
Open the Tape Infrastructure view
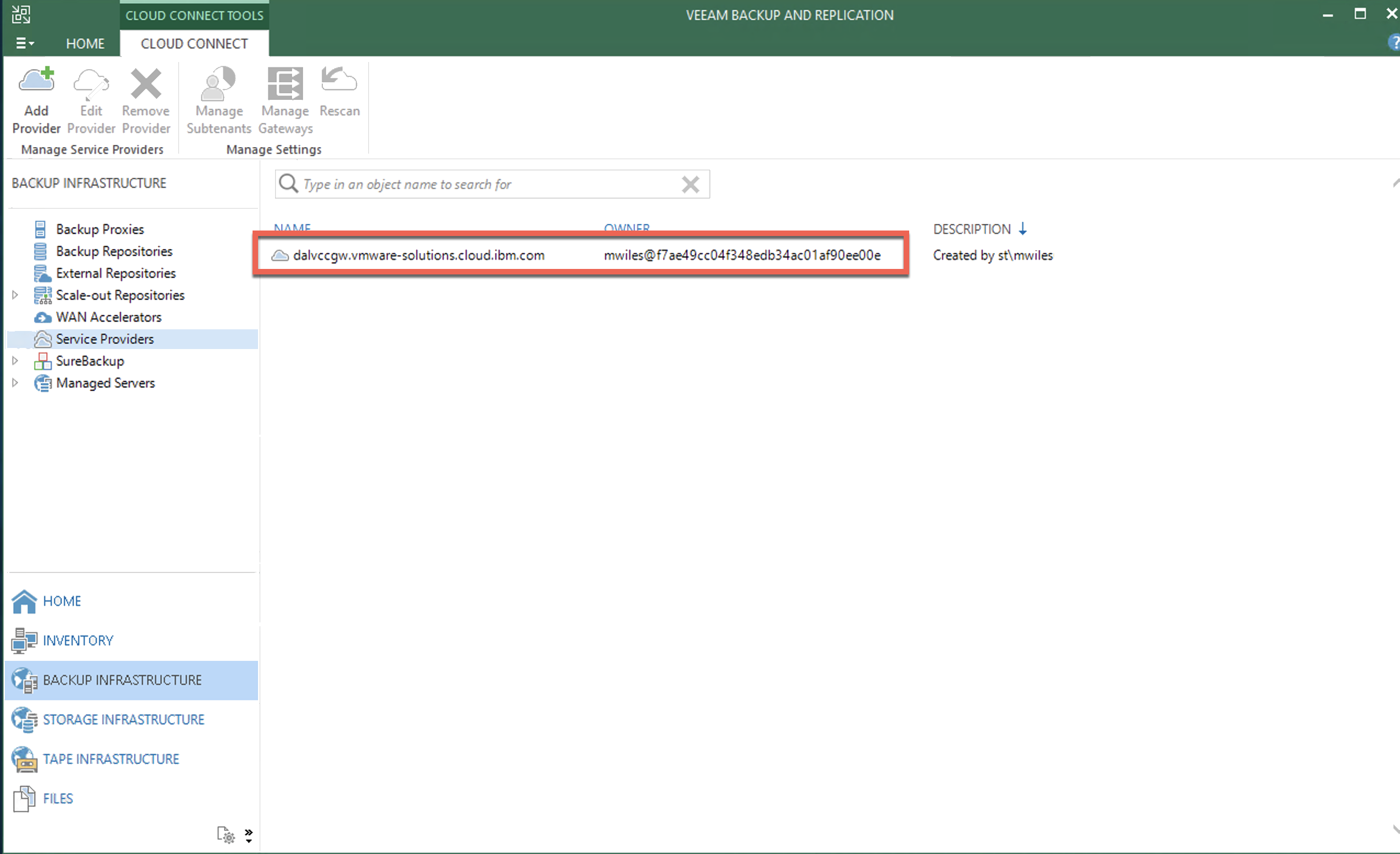(x=111, y=759)
